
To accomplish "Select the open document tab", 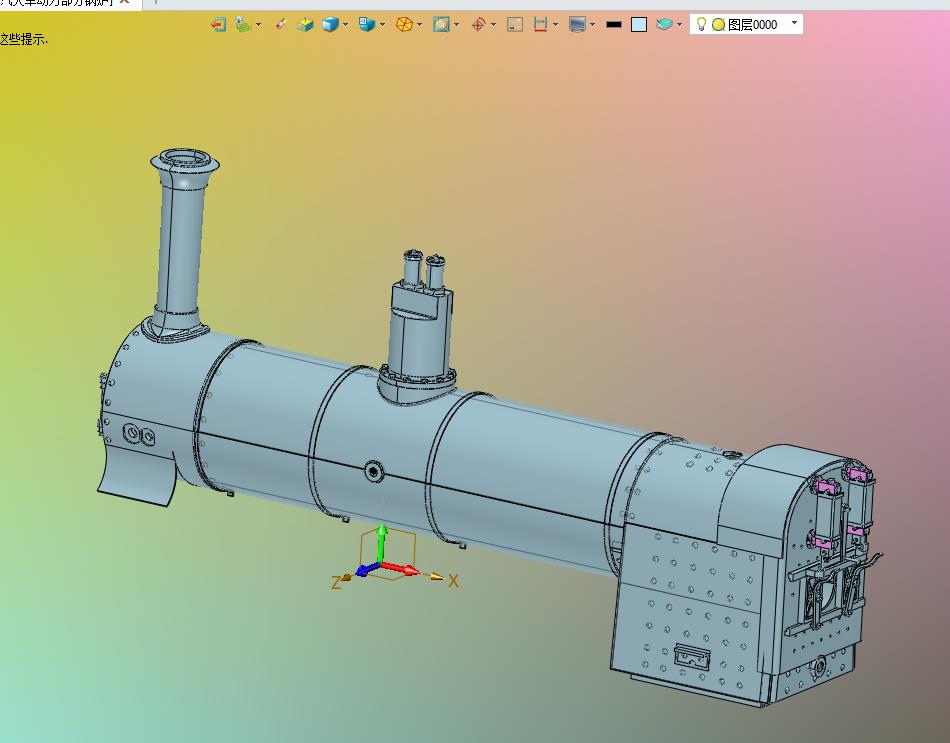I will pos(55,4).
